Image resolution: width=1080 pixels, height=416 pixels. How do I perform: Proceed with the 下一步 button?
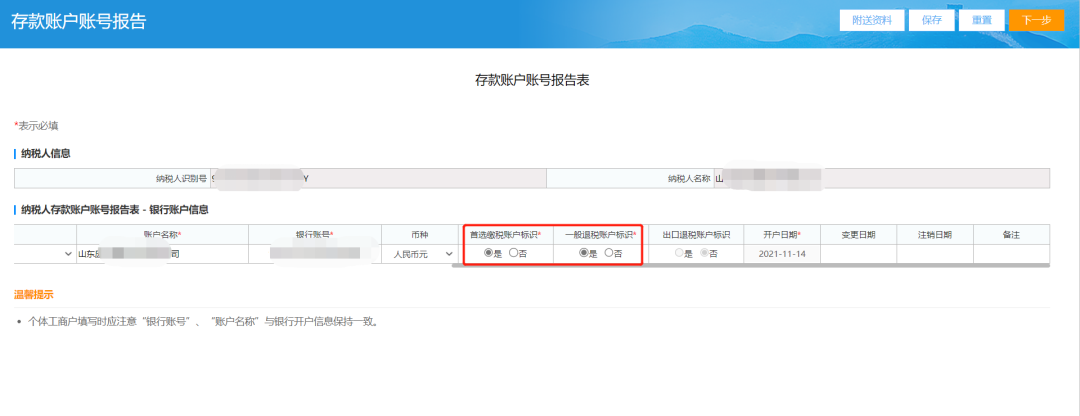[1036, 20]
